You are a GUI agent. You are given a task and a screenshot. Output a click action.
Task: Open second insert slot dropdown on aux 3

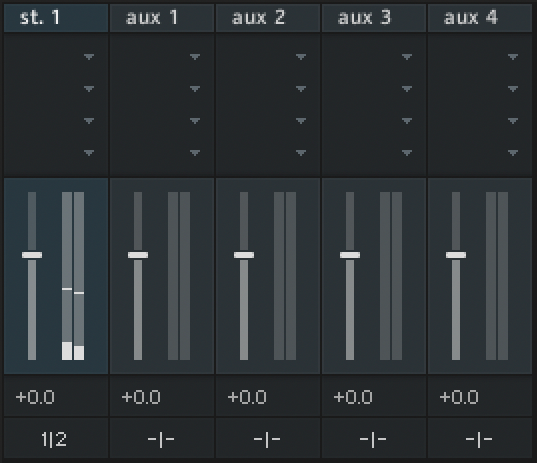[407, 89]
